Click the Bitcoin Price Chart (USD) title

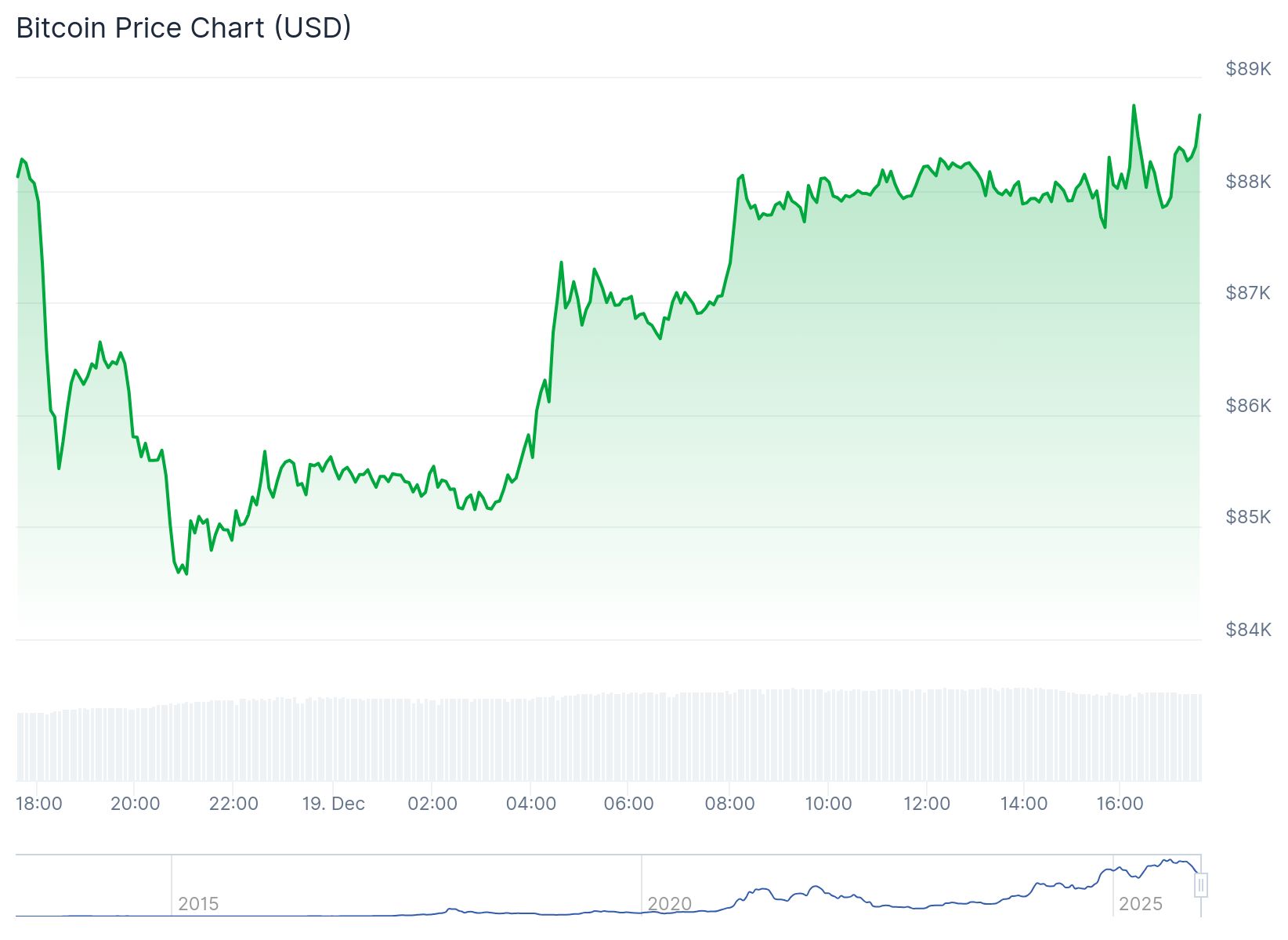183,27
